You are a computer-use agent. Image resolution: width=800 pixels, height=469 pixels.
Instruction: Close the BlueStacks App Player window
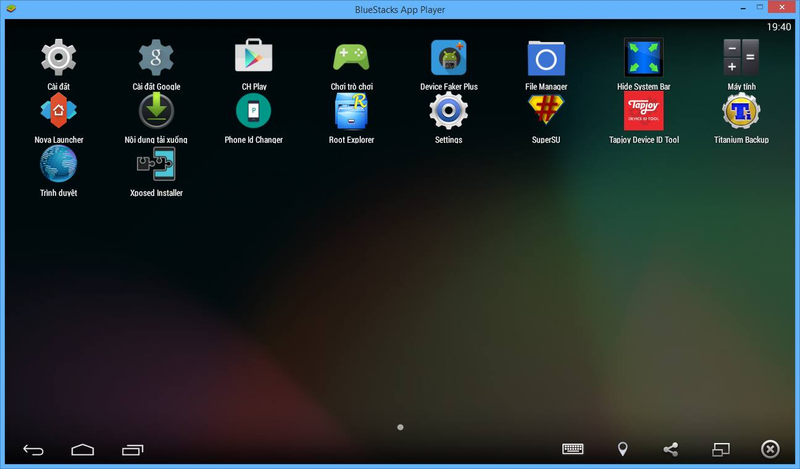pos(782,7)
